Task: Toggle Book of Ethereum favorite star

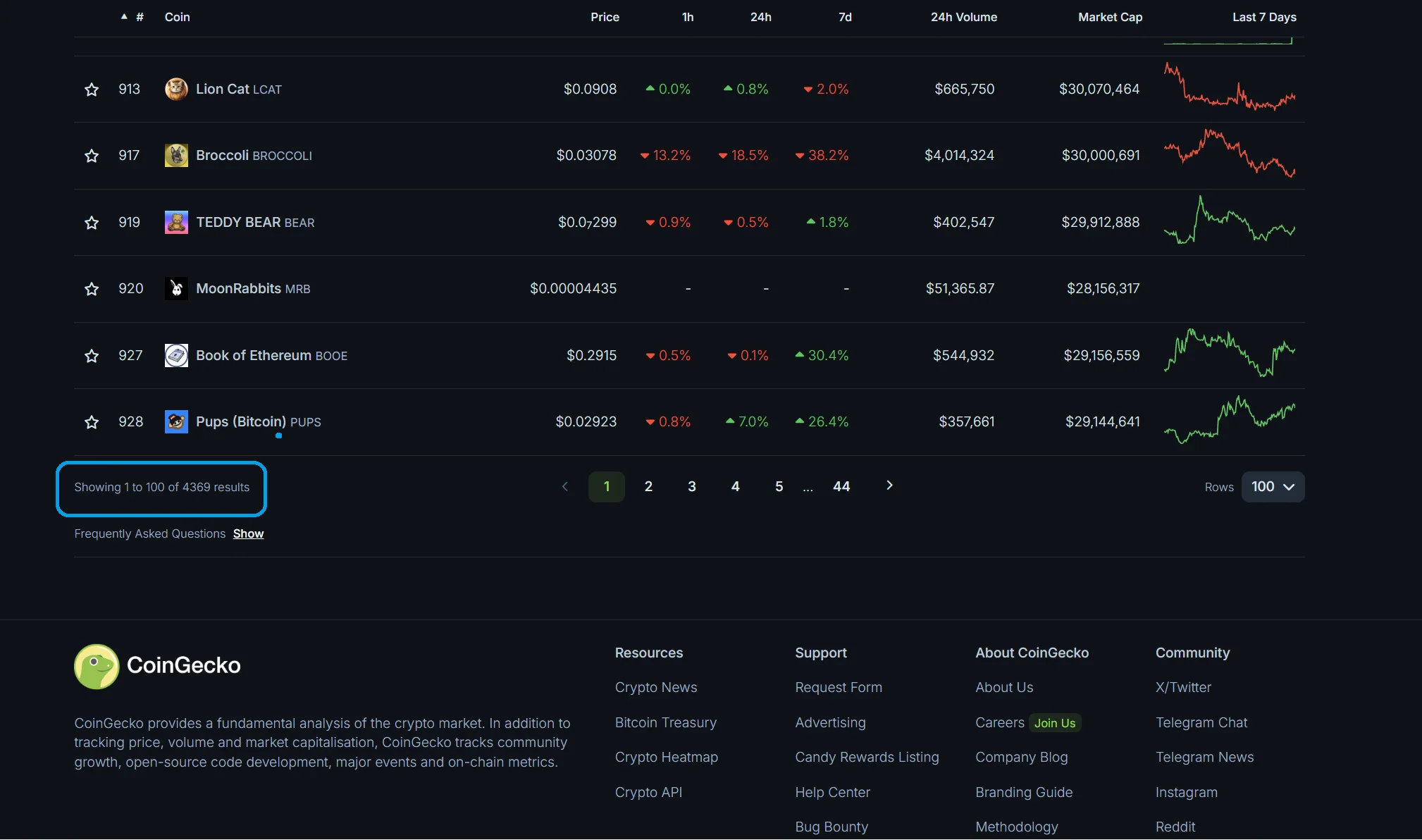Action: tap(92, 355)
